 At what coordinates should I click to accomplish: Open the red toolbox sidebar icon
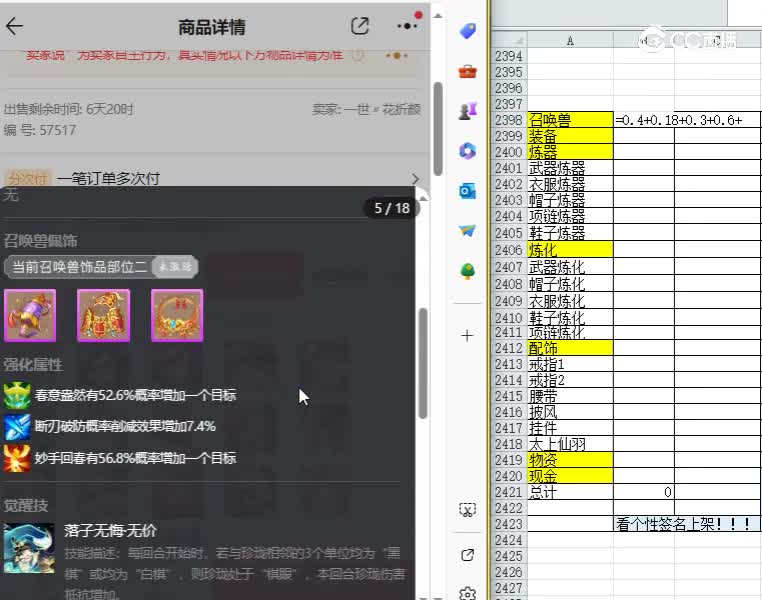pyautogui.click(x=468, y=72)
